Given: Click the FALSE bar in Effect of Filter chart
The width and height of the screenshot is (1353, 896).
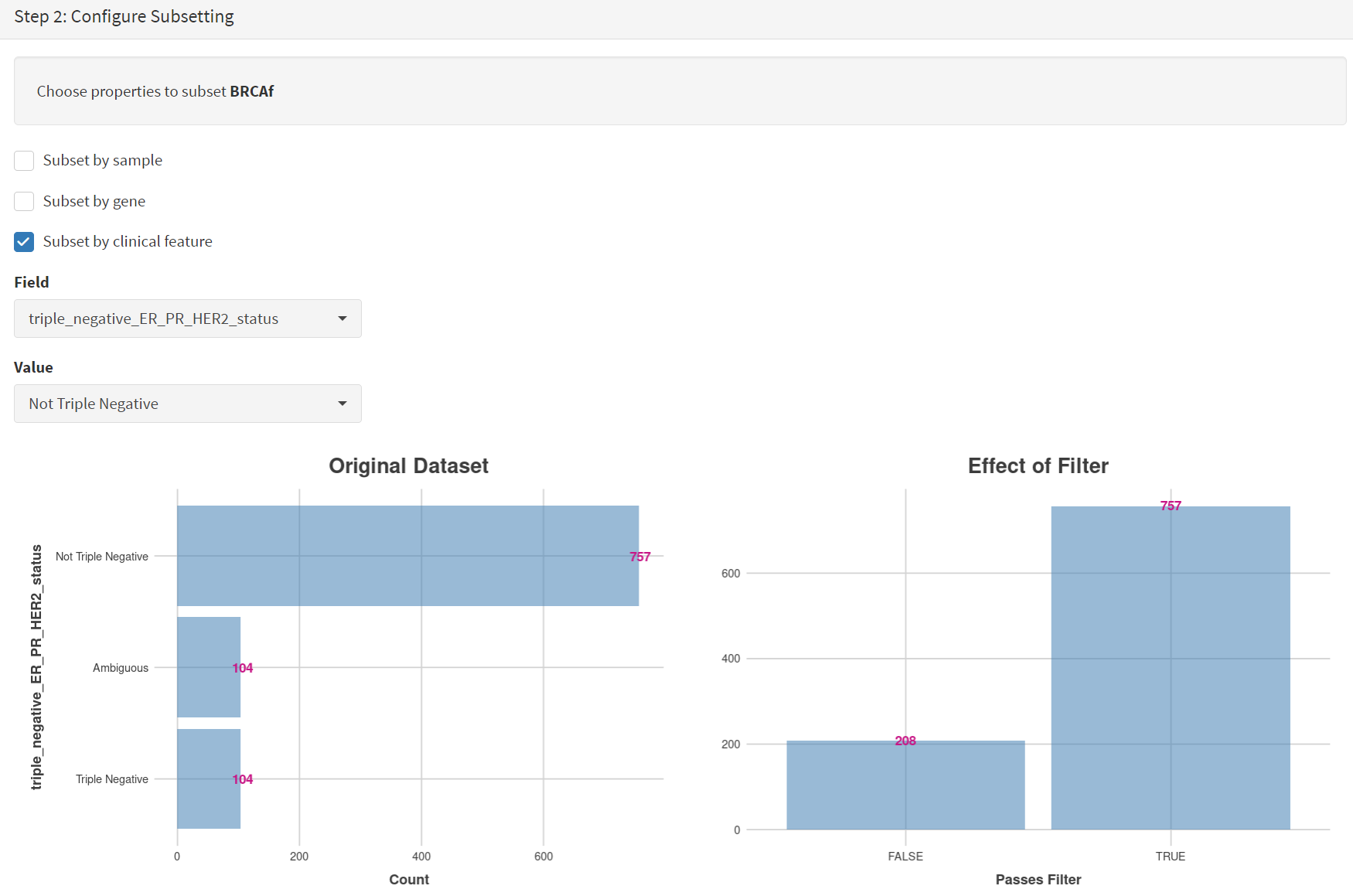Looking at the screenshot, I should tap(905, 785).
